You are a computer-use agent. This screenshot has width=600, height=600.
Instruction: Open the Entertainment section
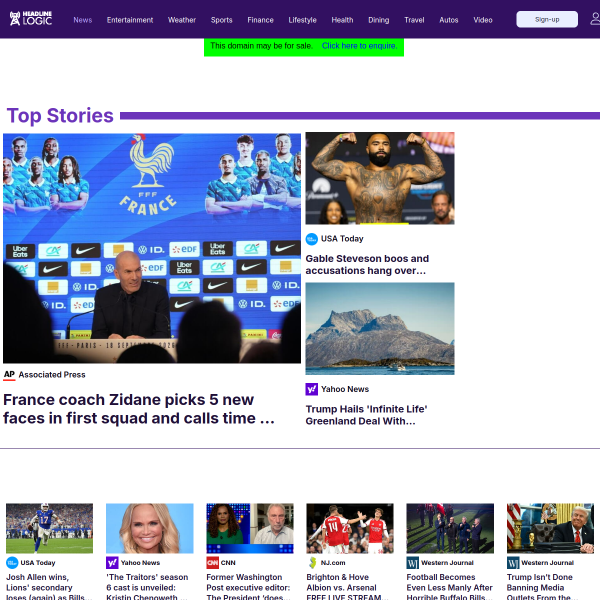[x=130, y=20]
